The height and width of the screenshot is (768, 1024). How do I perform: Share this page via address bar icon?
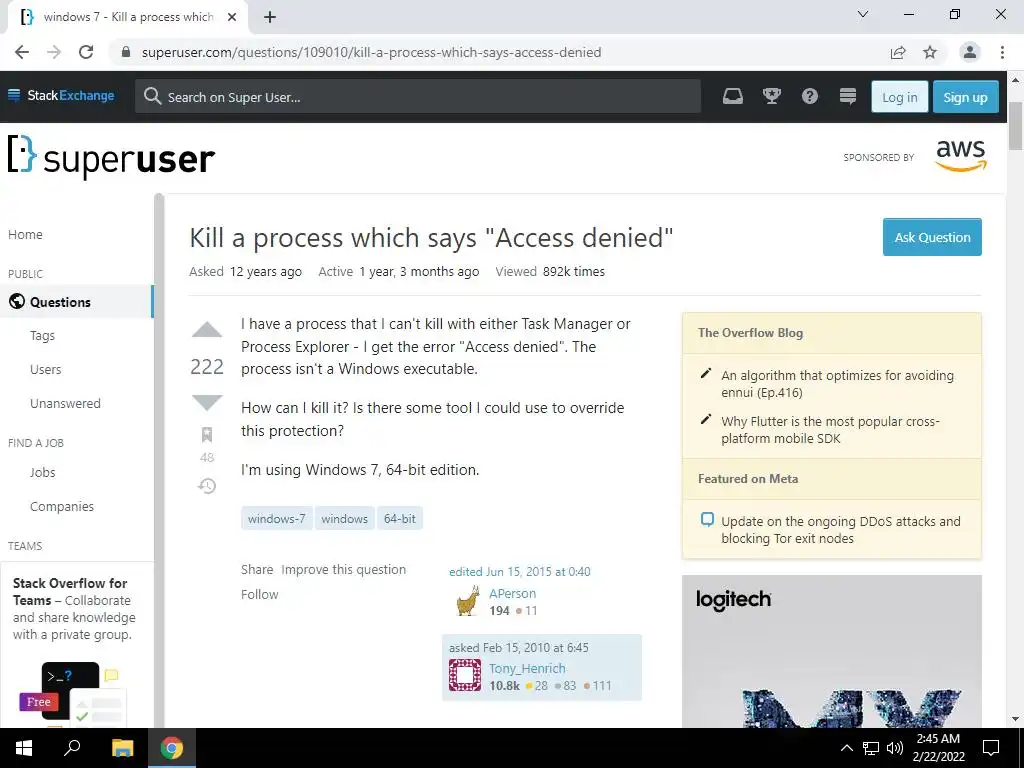898,52
